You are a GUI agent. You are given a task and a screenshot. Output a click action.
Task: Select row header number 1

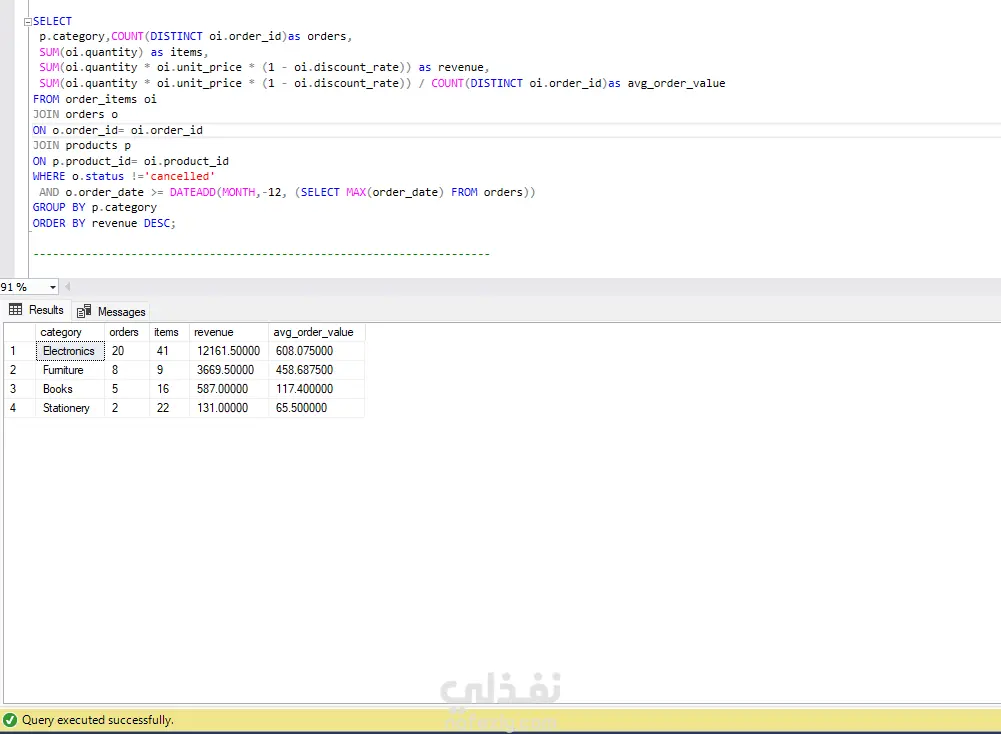[x=20, y=351]
